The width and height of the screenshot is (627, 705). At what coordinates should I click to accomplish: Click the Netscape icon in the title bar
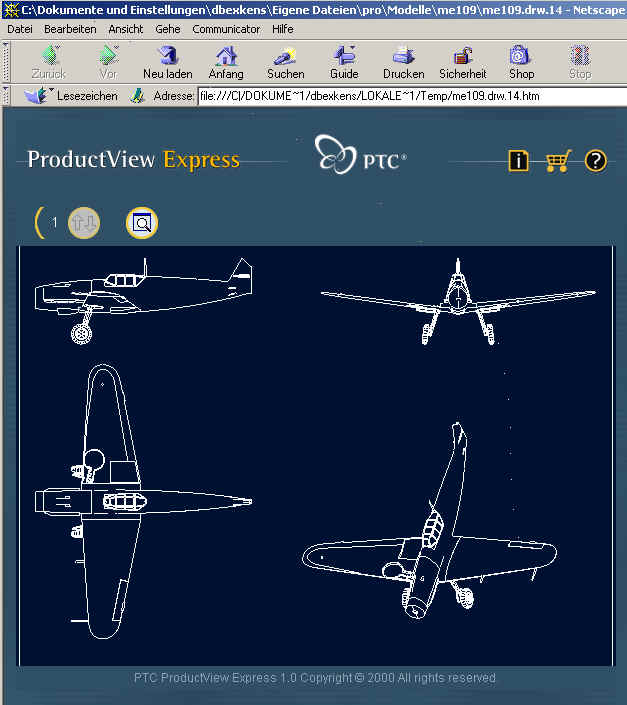(x=11, y=9)
